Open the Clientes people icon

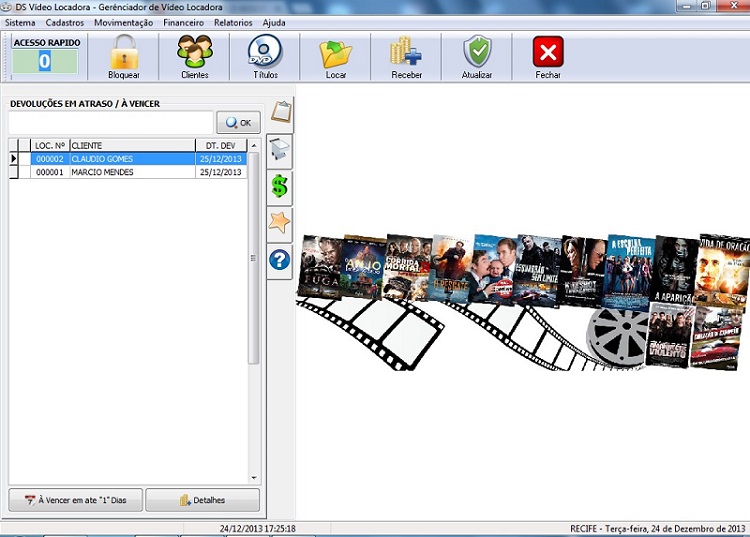(x=195, y=52)
